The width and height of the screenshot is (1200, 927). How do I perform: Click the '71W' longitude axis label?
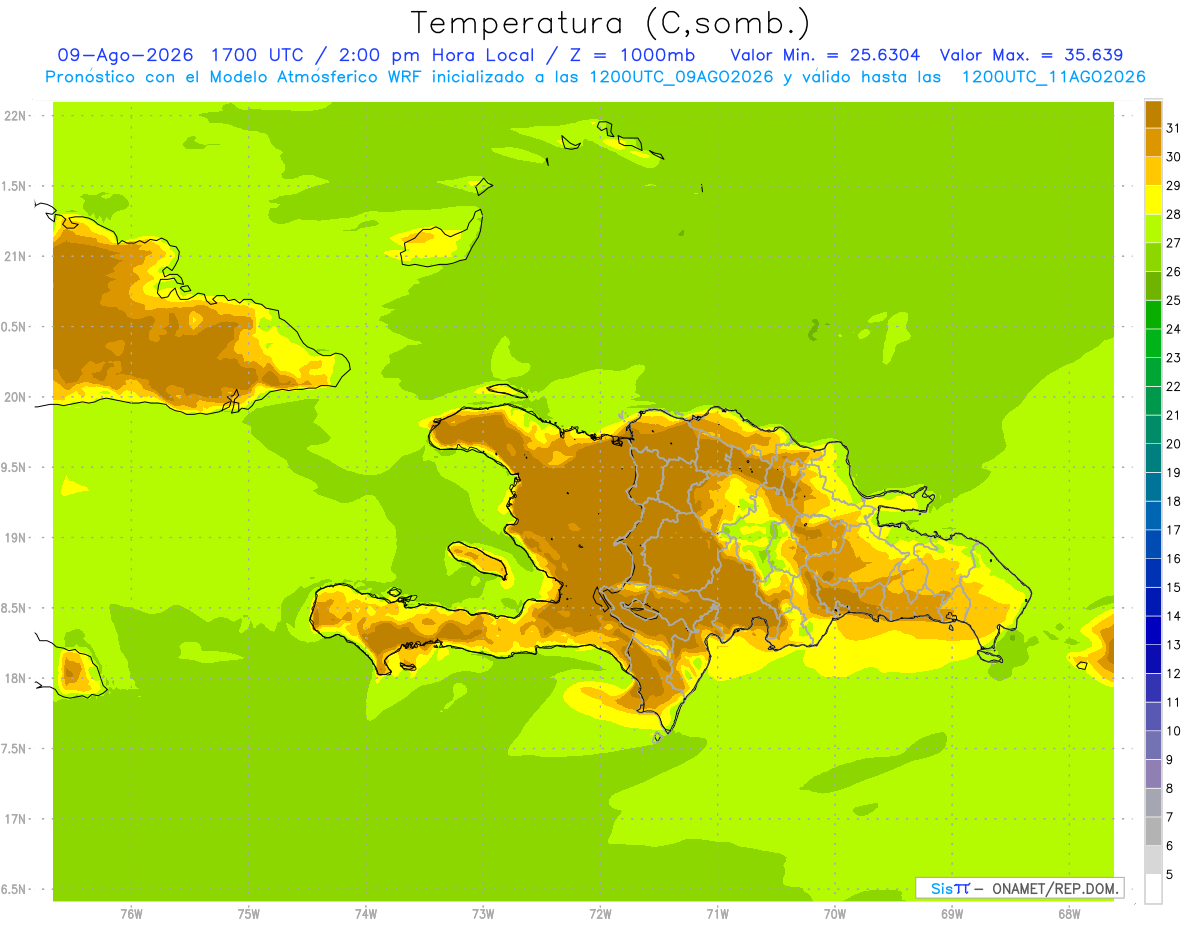pos(717,914)
